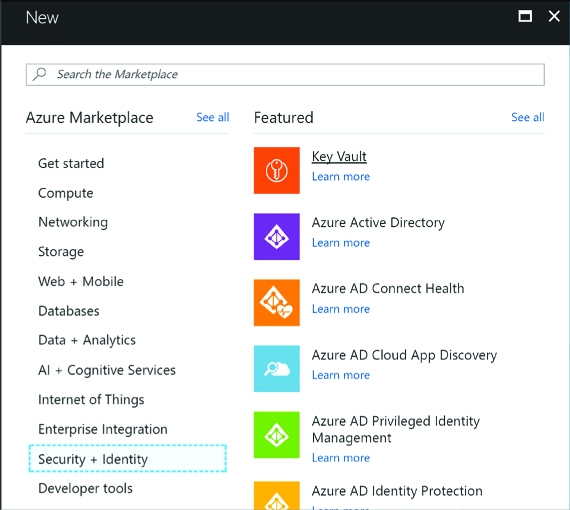Select the Enterprise Integration category
This screenshot has width=570, height=510.
(x=103, y=429)
